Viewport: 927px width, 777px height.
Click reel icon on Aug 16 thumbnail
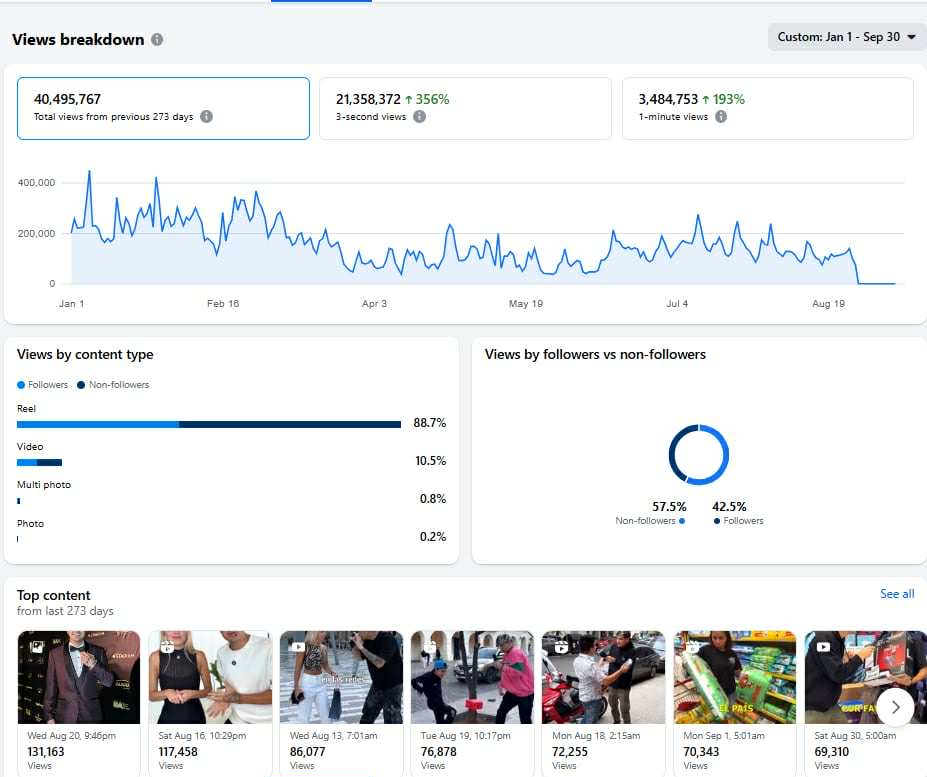click(167, 647)
